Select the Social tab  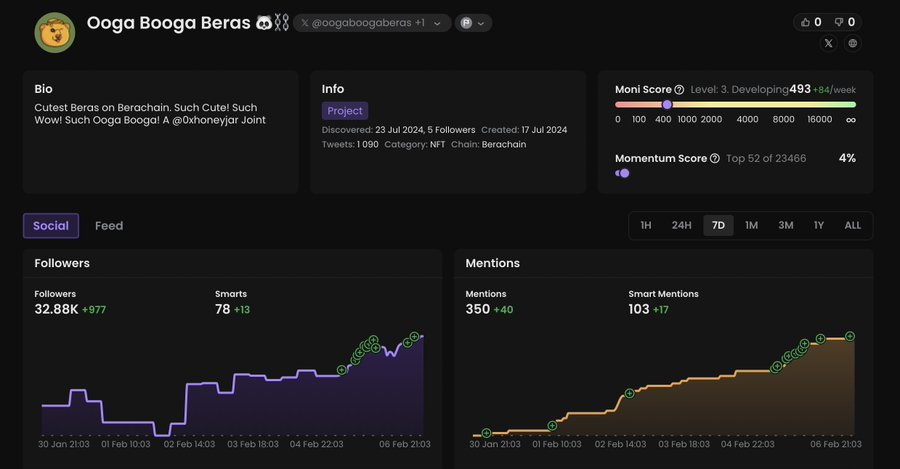(51, 226)
